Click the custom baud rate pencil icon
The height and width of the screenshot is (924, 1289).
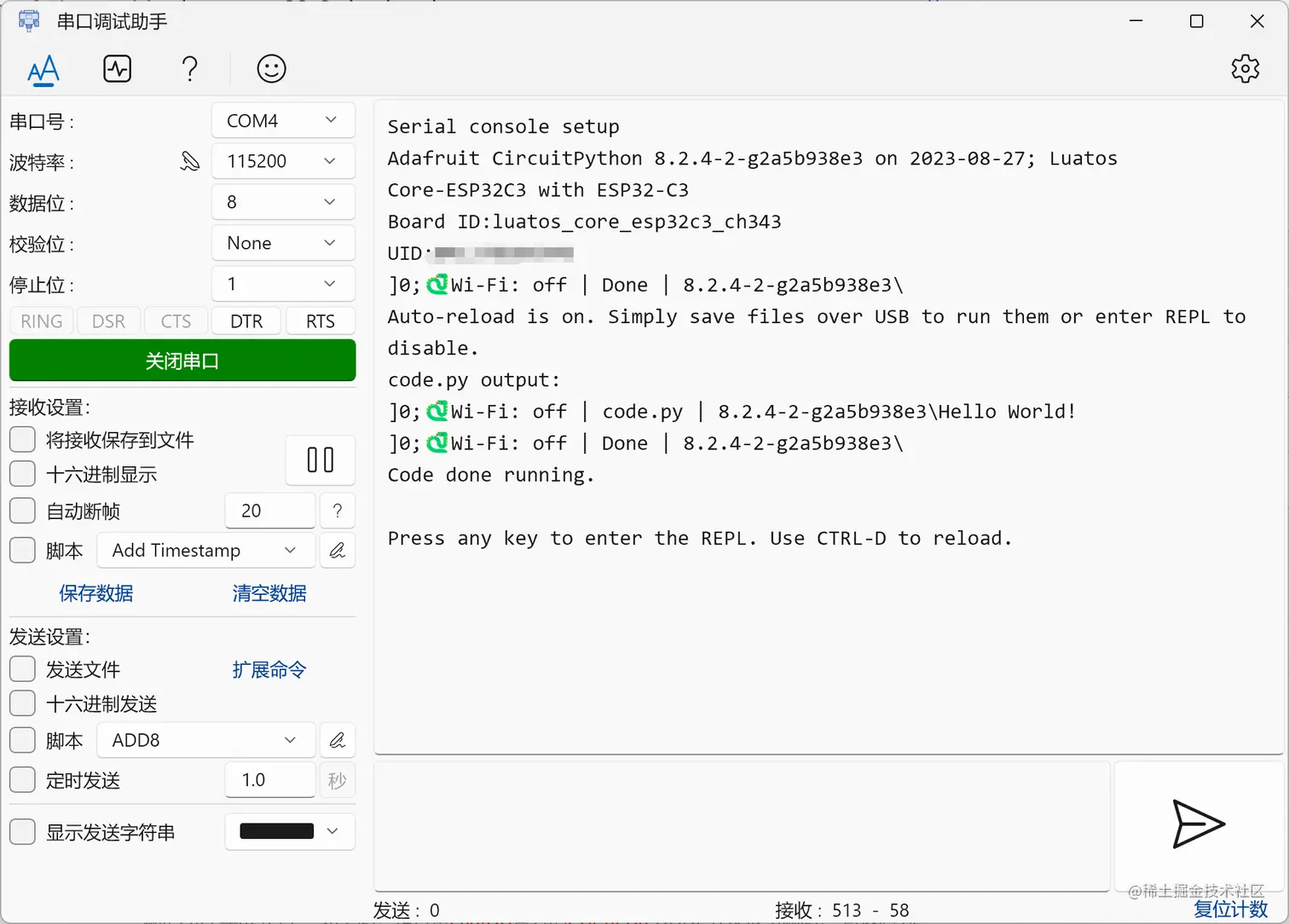(190, 161)
